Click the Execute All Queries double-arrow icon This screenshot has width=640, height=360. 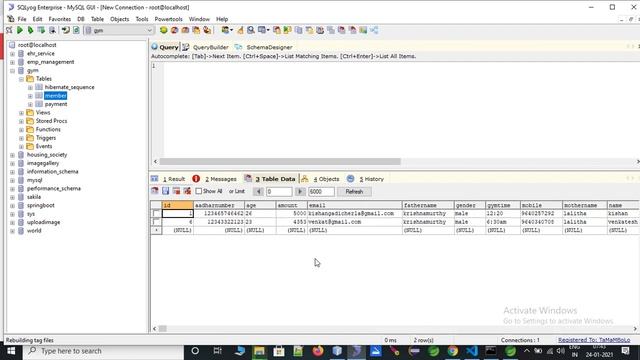pos(30,30)
